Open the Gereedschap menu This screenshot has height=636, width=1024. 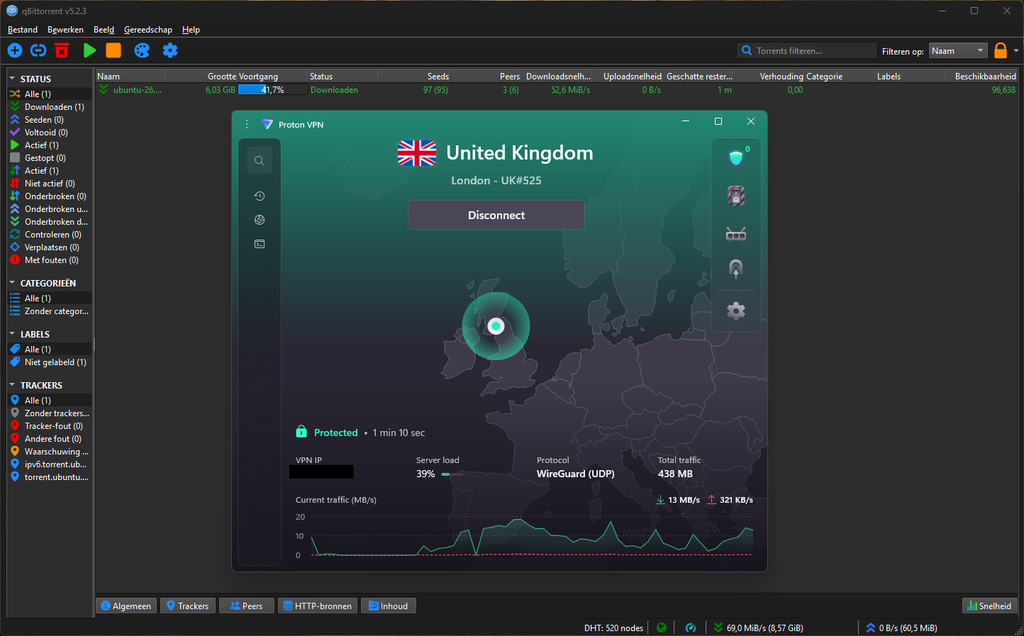coord(148,29)
